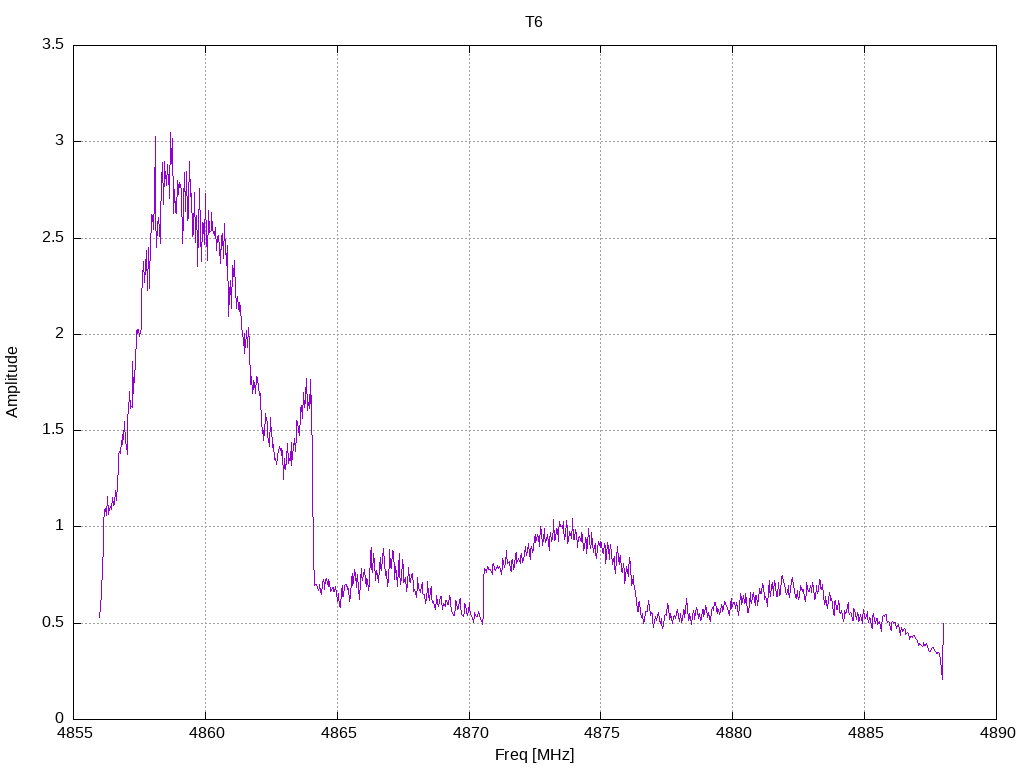Click x-axis tick label 4865
The height and width of the screenshot is (768, 1024).
pyautogui.click(x=338, y=733)
